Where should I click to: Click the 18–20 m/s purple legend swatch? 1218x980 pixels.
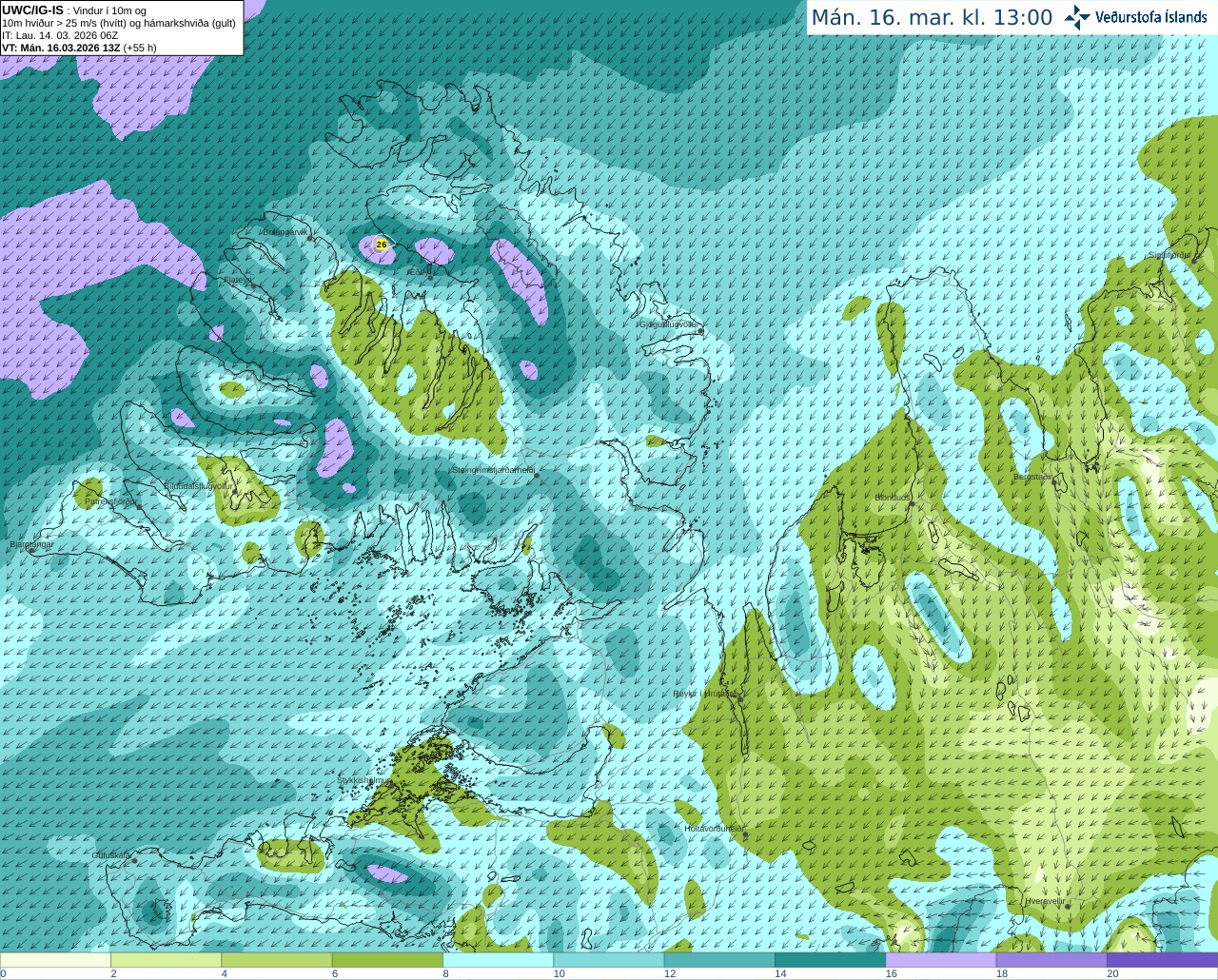tap(1051, 960)
